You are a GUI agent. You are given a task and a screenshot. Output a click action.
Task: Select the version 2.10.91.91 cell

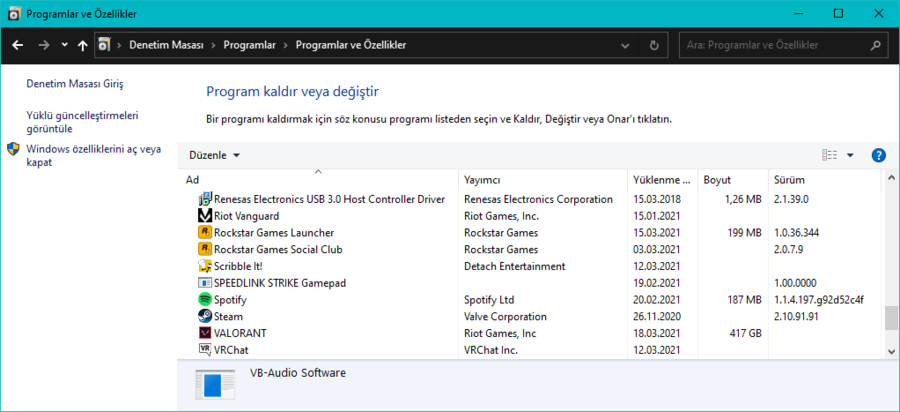coord(796,316)
